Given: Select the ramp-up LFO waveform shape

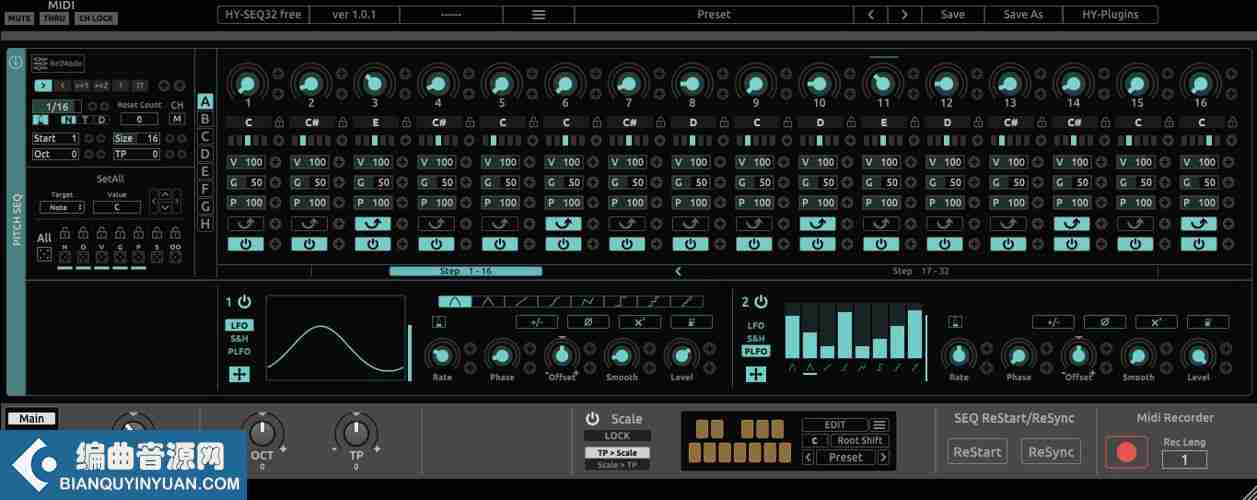Looking at the screenshot, I should pos(521,301).
